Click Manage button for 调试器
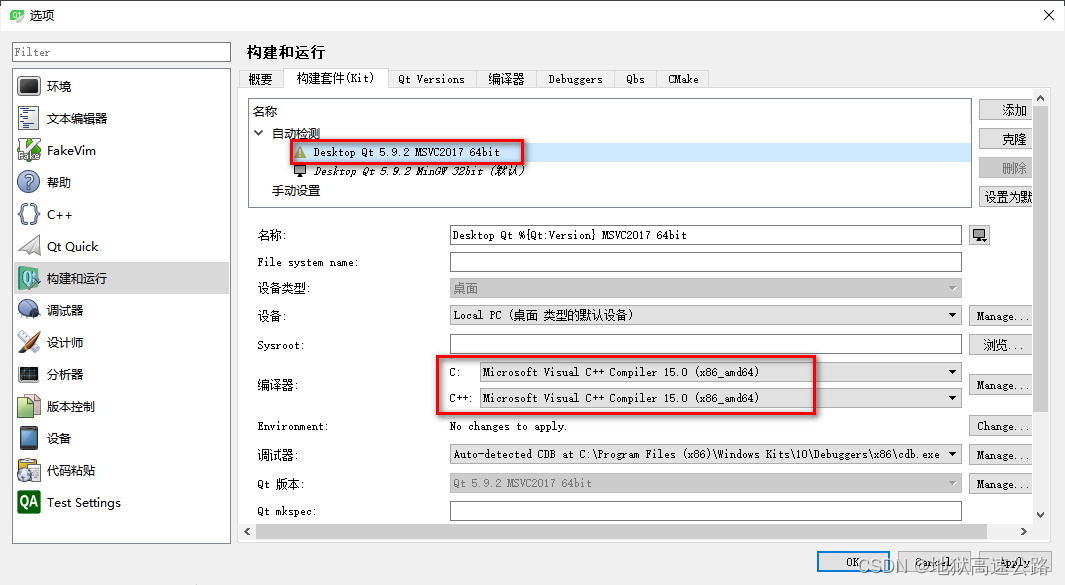The image size is (1065, 585). (x=1000, y=455)
